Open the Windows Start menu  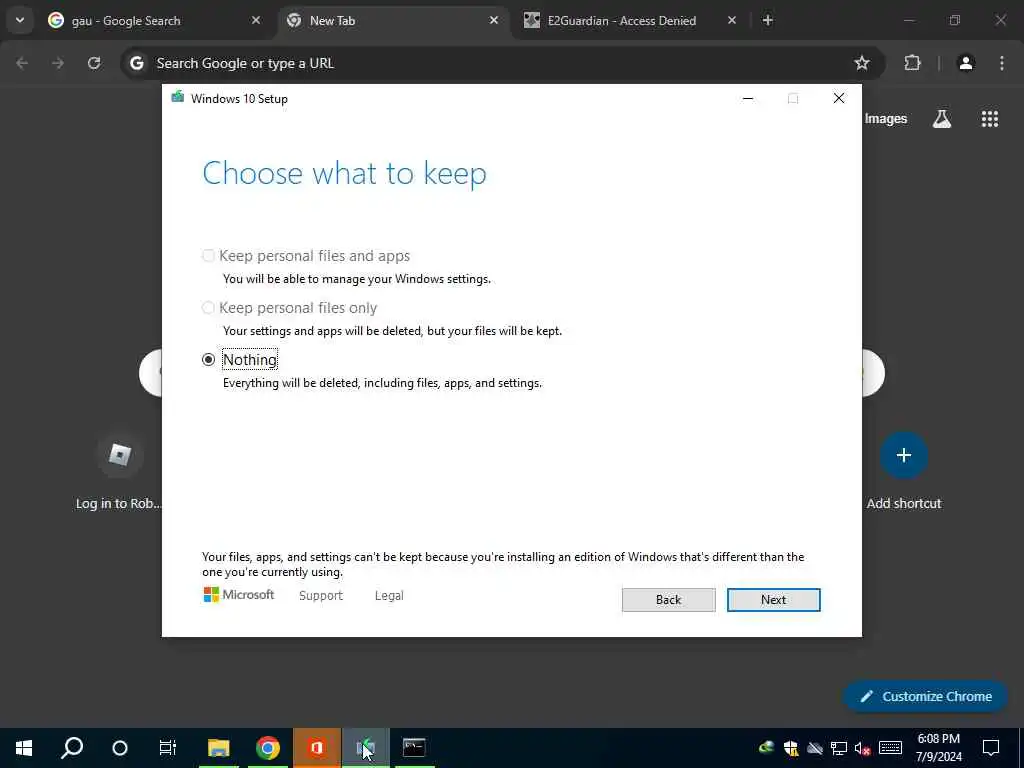coord(24,748)
